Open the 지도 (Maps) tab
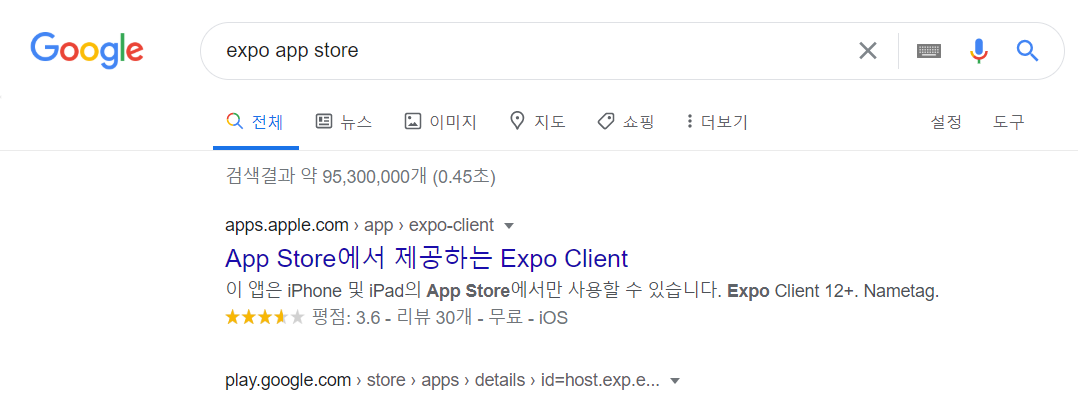Viewport: 1078px width, 399px height. 538,122
